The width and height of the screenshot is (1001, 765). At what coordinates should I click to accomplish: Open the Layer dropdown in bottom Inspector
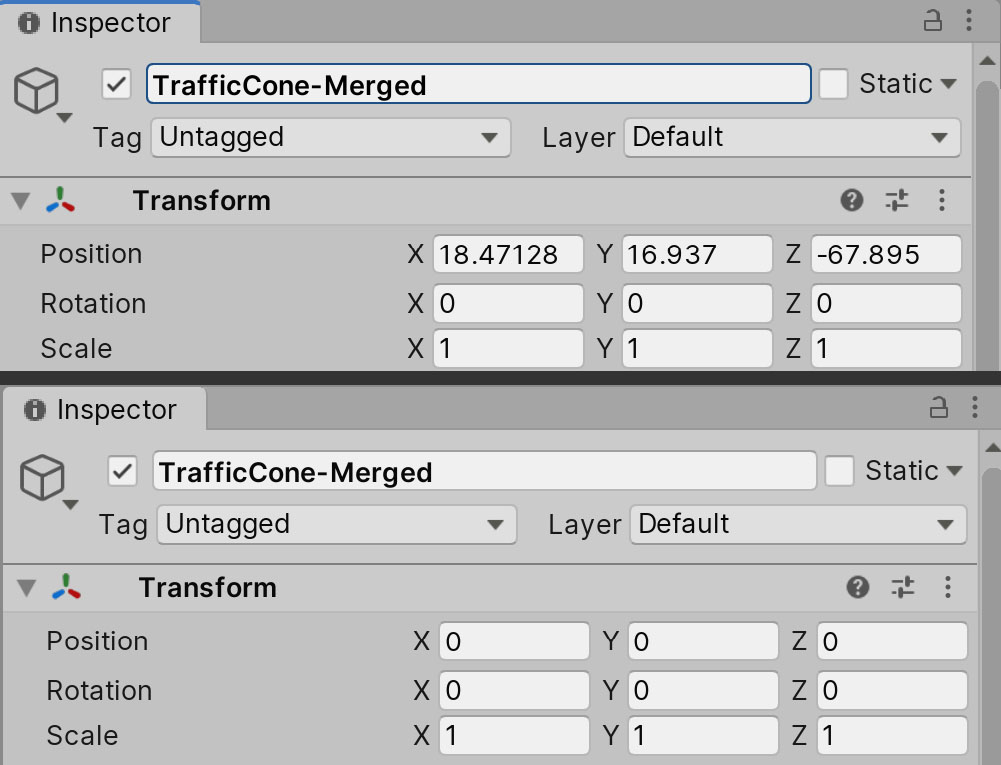tap(797, 524)
